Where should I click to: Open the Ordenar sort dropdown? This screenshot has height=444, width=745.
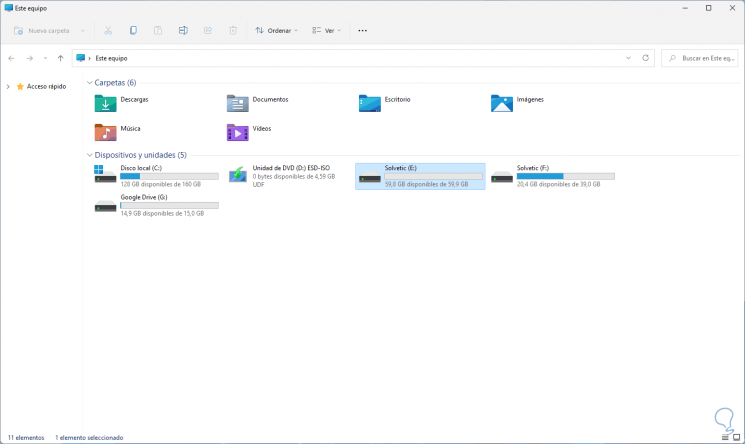pyautogui.click(x=277, y=30)
